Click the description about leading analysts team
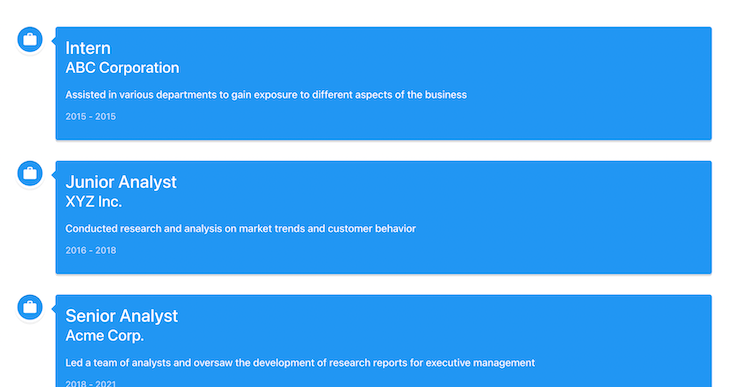The width and height of the screenshot is (730, 387). 300,363
